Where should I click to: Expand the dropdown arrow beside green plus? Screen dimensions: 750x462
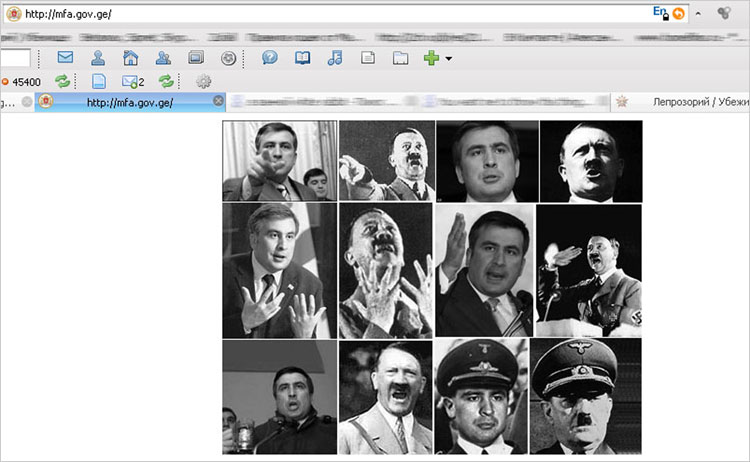449,59
